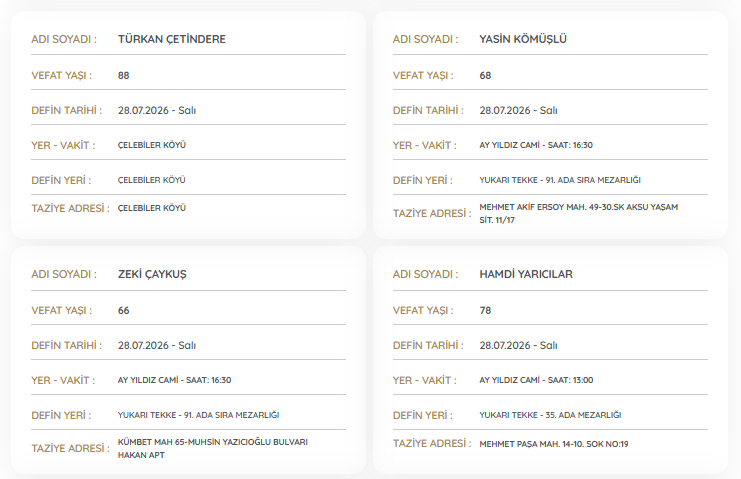
Task: Click Yasin Kömüşlü's vefat yaşı 68
Action: click(x=485, y=76)
